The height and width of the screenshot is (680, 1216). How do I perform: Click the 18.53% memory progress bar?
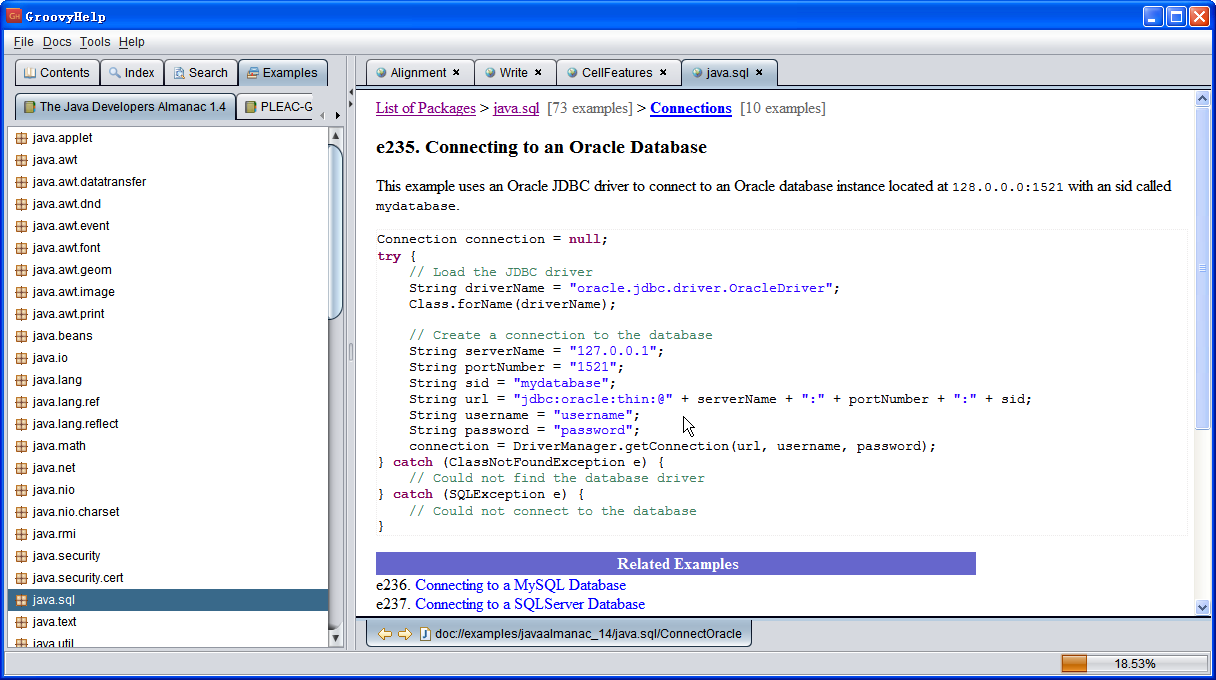click(1134, 663)
